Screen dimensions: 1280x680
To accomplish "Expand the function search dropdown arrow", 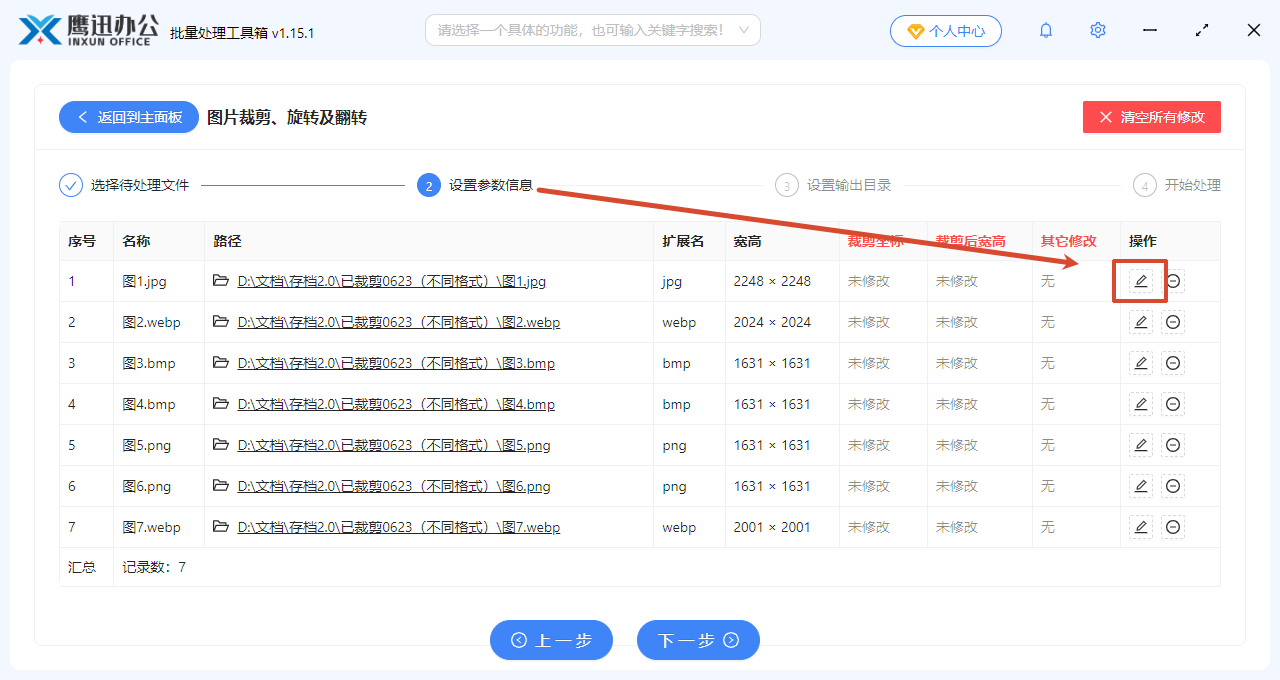I will tap(744, 30).
